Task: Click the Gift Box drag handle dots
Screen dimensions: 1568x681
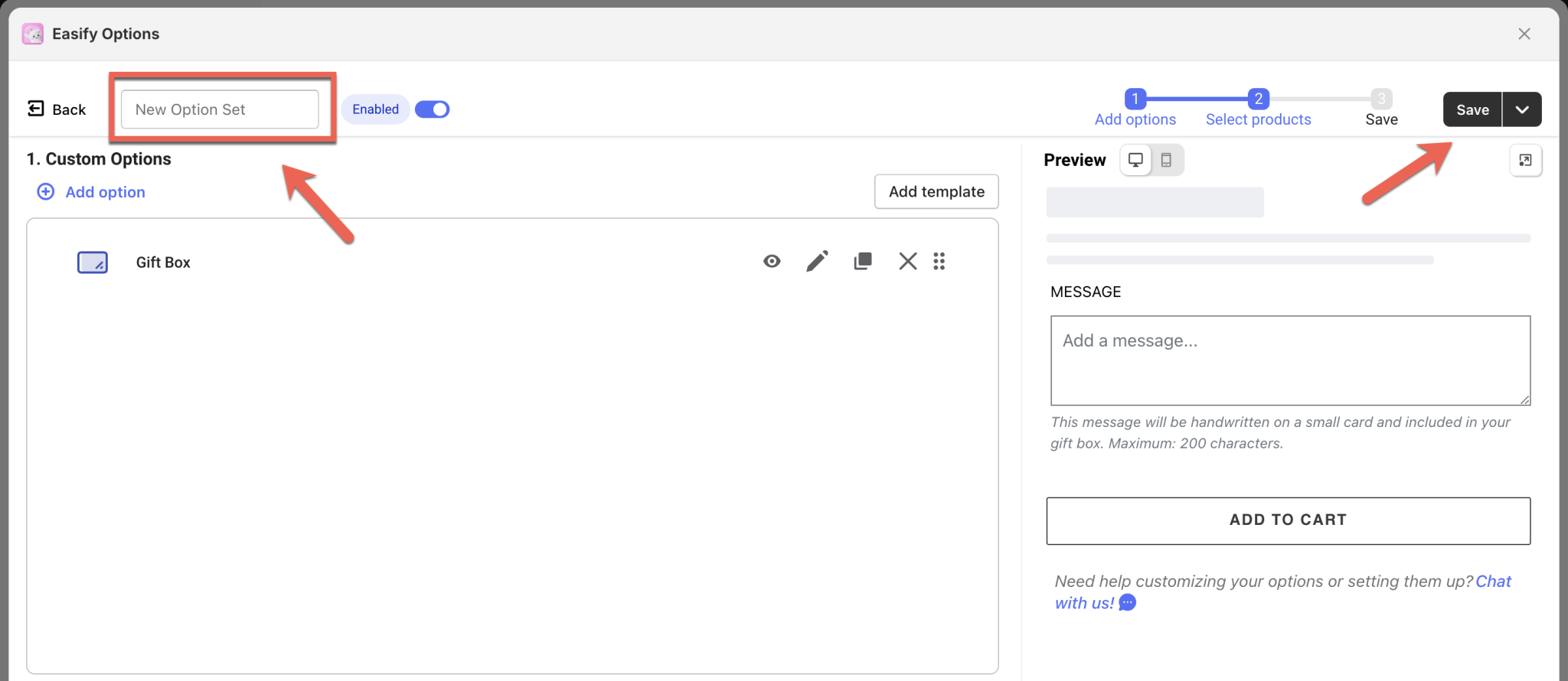Action: coord(939,262)
